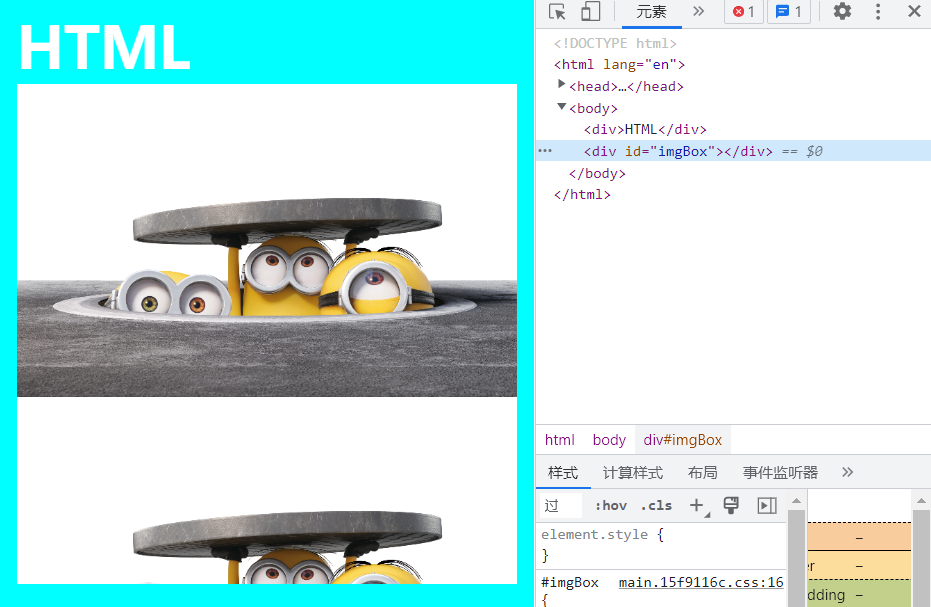The image size is (931, 607).
Task: Switch to the 元素 tab
Action: click(651, 12)
